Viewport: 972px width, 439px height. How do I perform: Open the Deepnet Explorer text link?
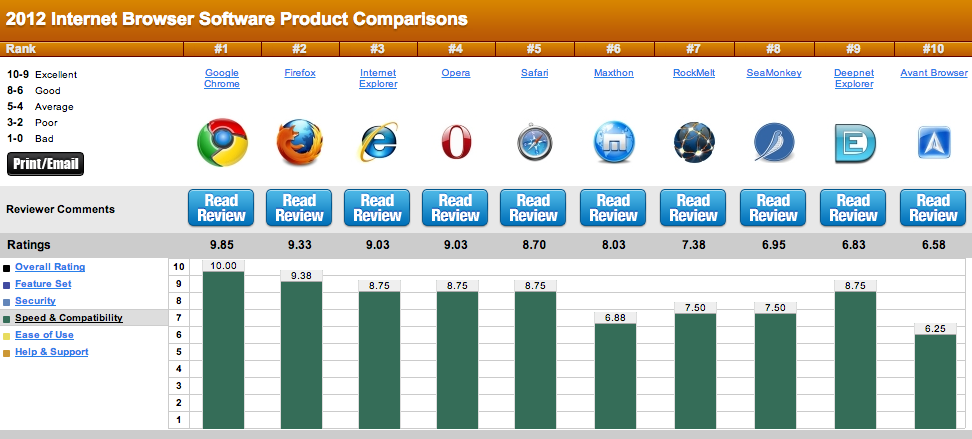(x=854, y=78)
